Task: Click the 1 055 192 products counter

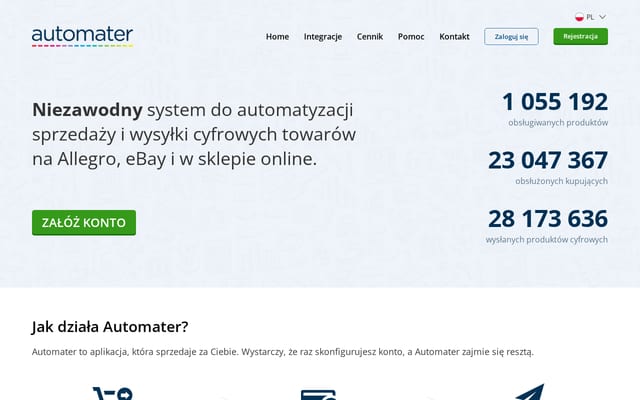Action: click(555, 102)
